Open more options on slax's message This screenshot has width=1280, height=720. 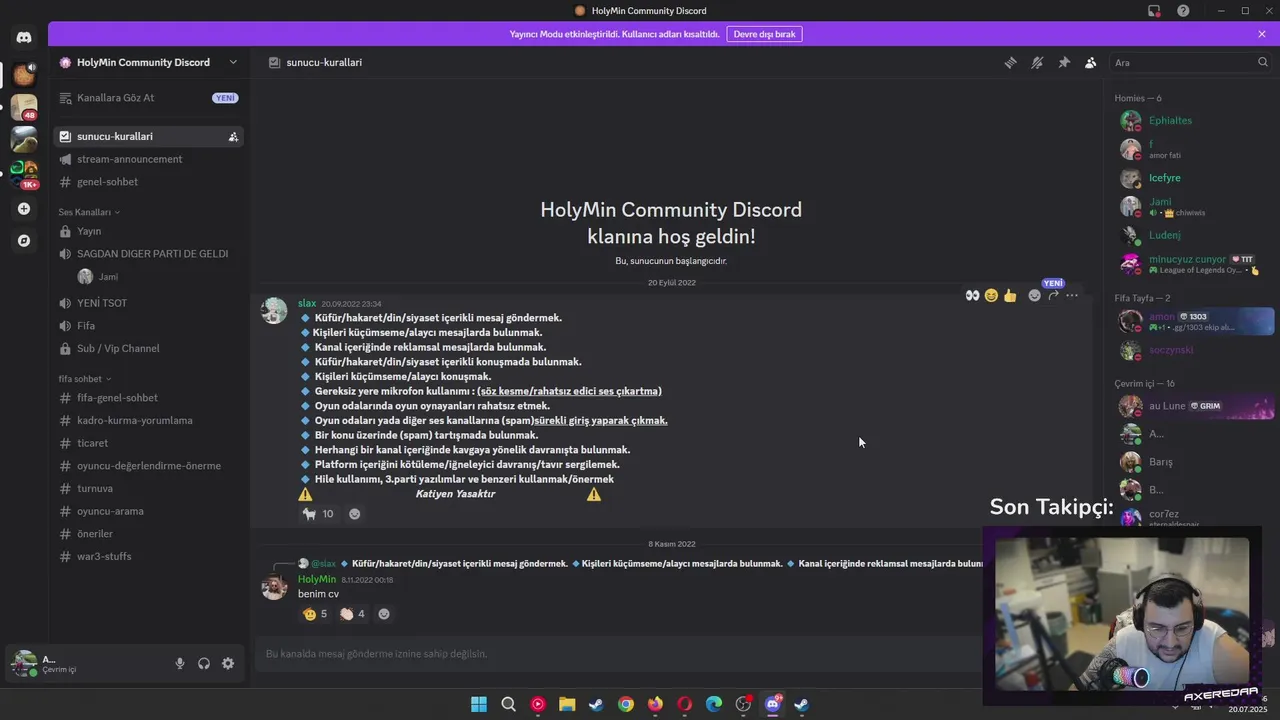point(1072,295)
